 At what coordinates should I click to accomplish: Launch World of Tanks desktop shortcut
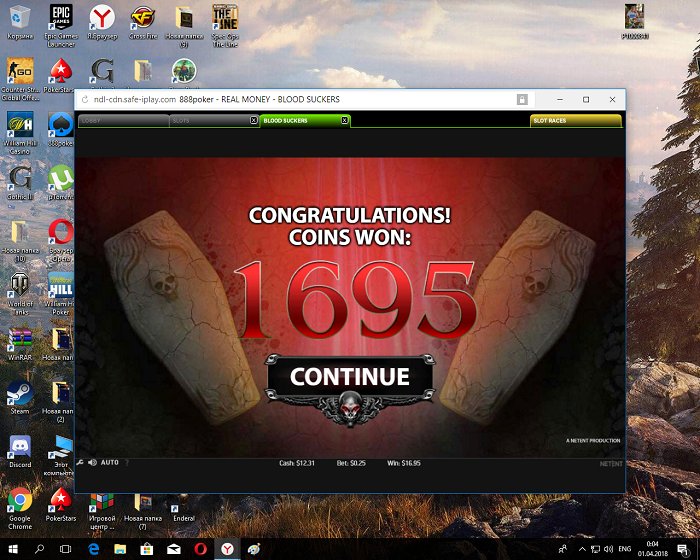click(20, 294)
